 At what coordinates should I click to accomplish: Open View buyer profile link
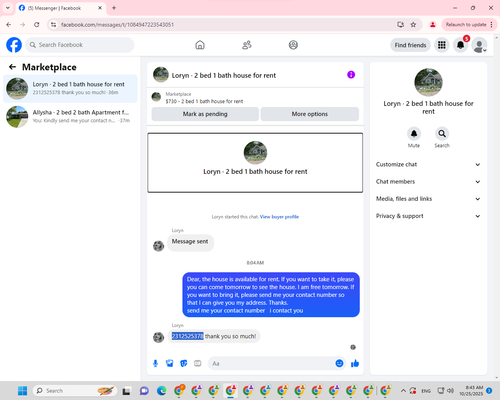coord(279,217)
